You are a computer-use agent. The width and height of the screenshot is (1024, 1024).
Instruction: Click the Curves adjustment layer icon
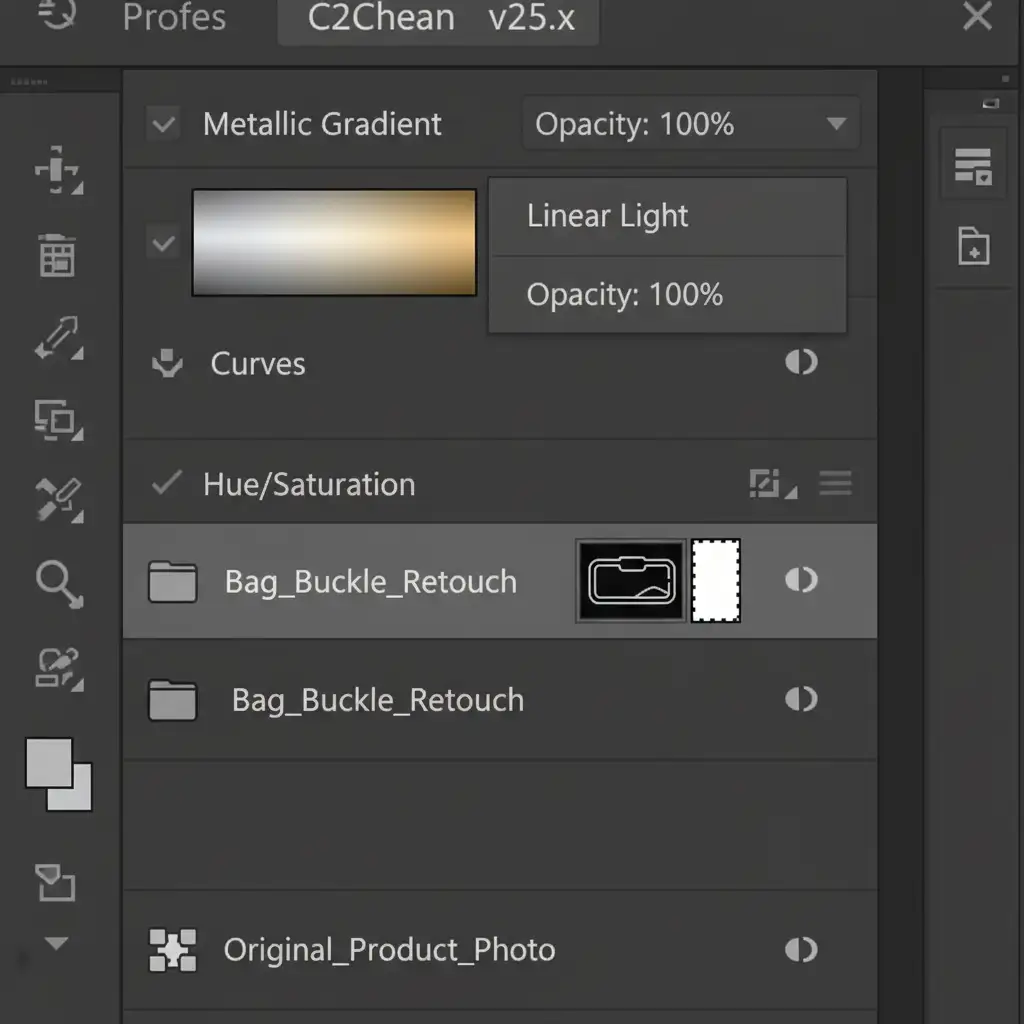click(x=166, y=364)
